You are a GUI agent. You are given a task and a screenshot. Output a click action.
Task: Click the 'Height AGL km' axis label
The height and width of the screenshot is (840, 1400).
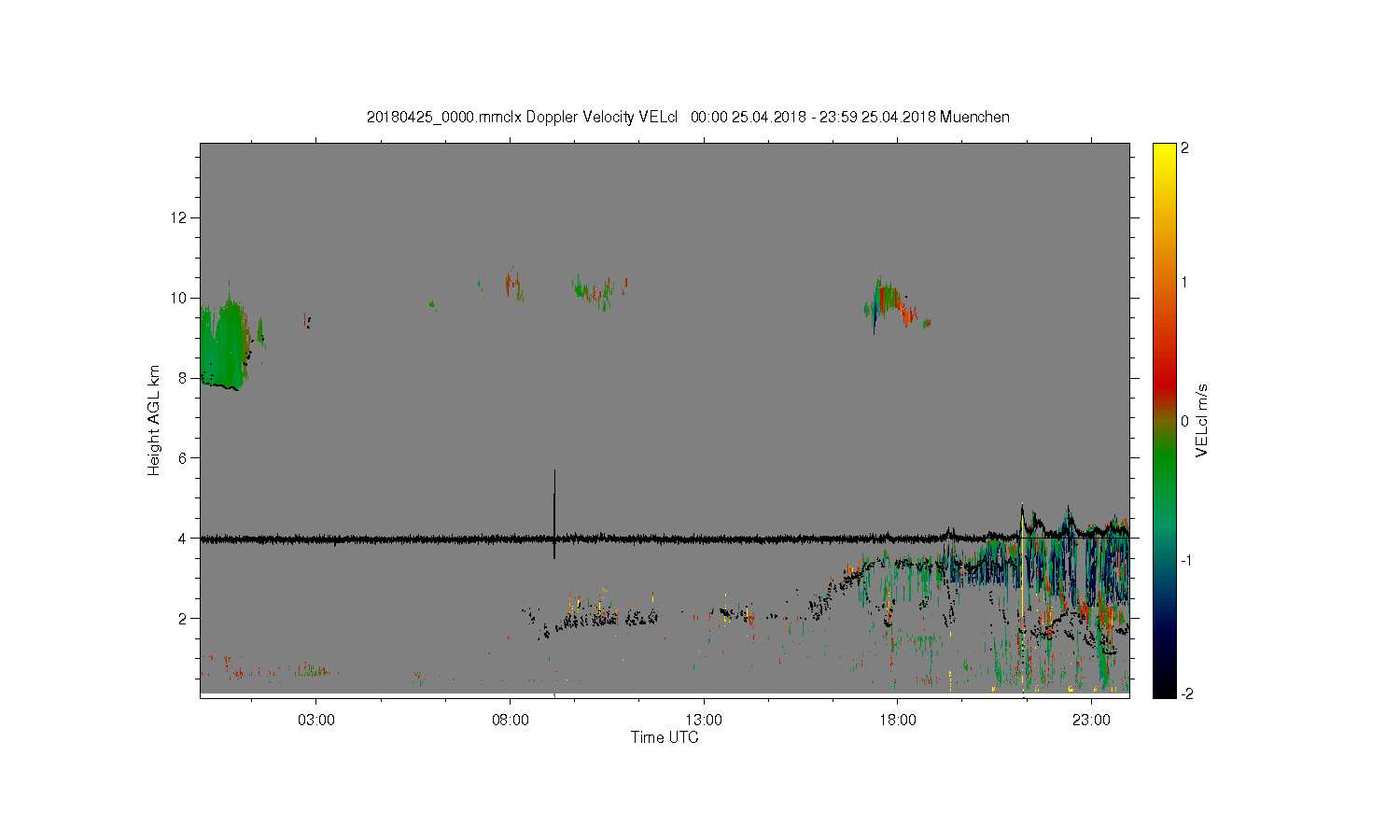153,420
